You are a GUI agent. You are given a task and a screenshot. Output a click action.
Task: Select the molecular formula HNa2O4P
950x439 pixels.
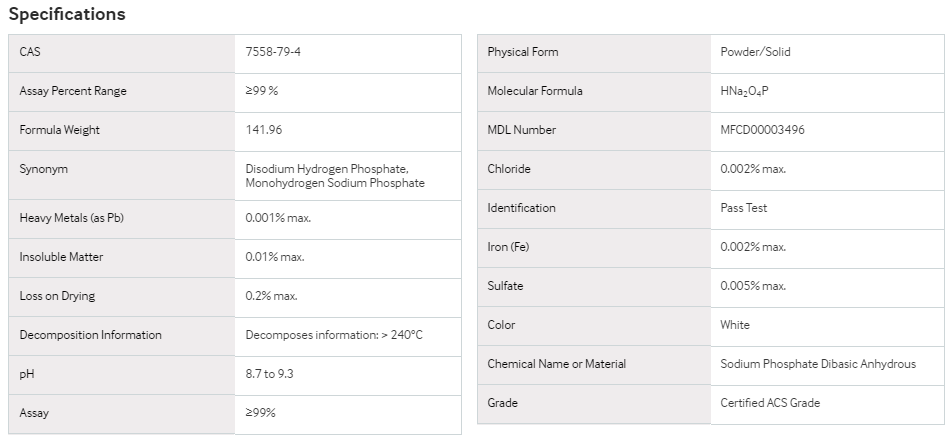point(744,91)
